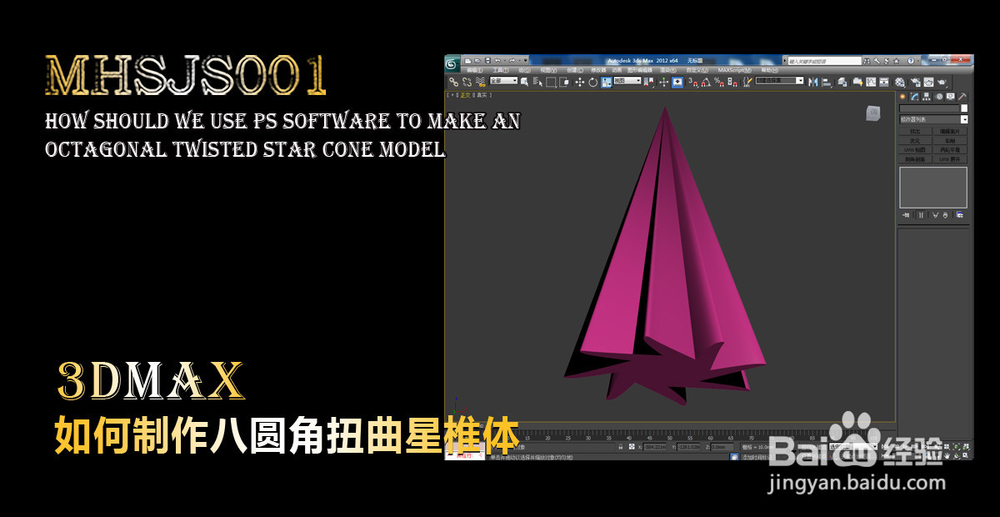This screenshot has height=517, width=1000.
Task: Open Select by Name tool
Action: 537,82
